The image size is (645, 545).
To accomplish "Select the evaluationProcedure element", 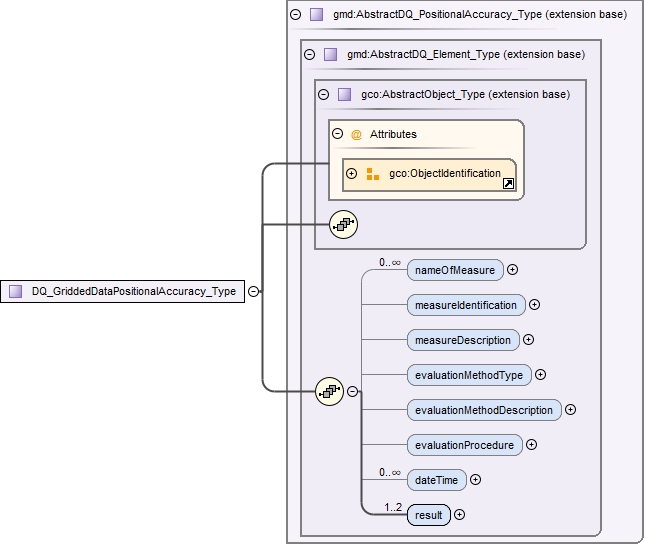I will 464,444.
